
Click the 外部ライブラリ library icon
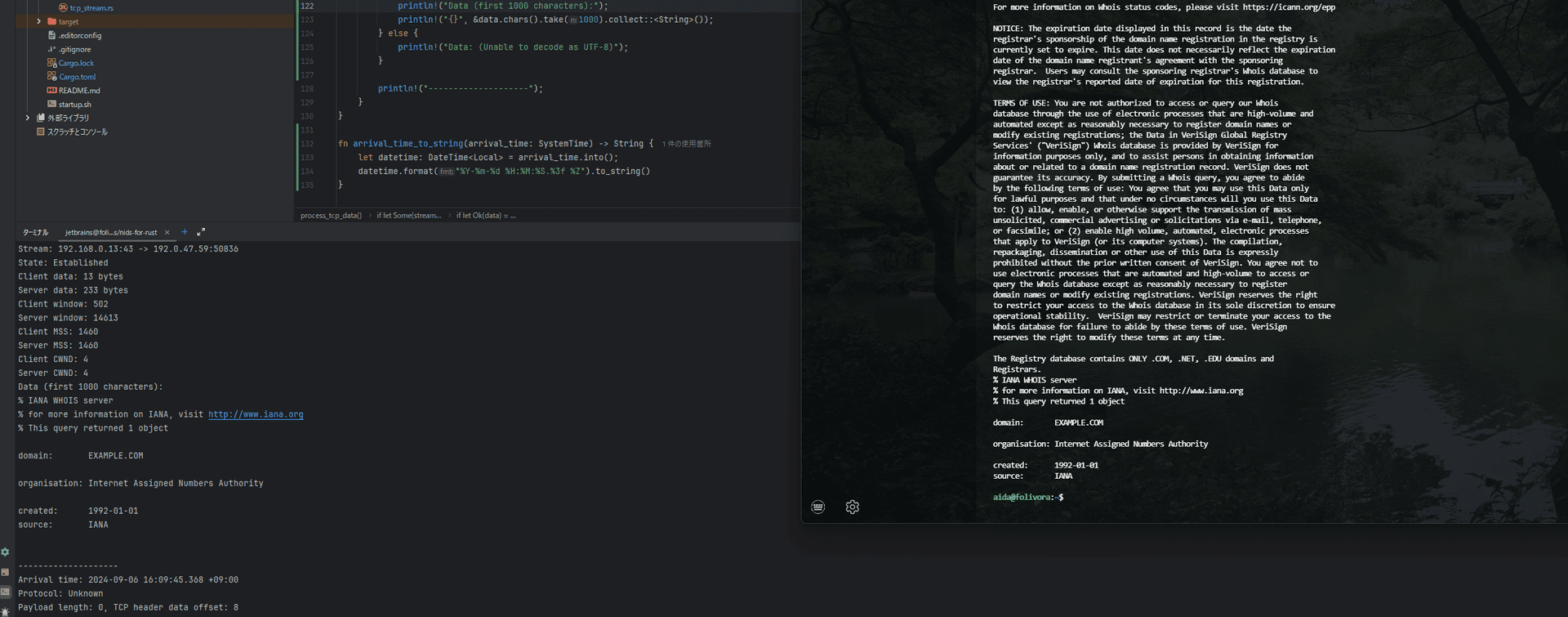point(40,118)
